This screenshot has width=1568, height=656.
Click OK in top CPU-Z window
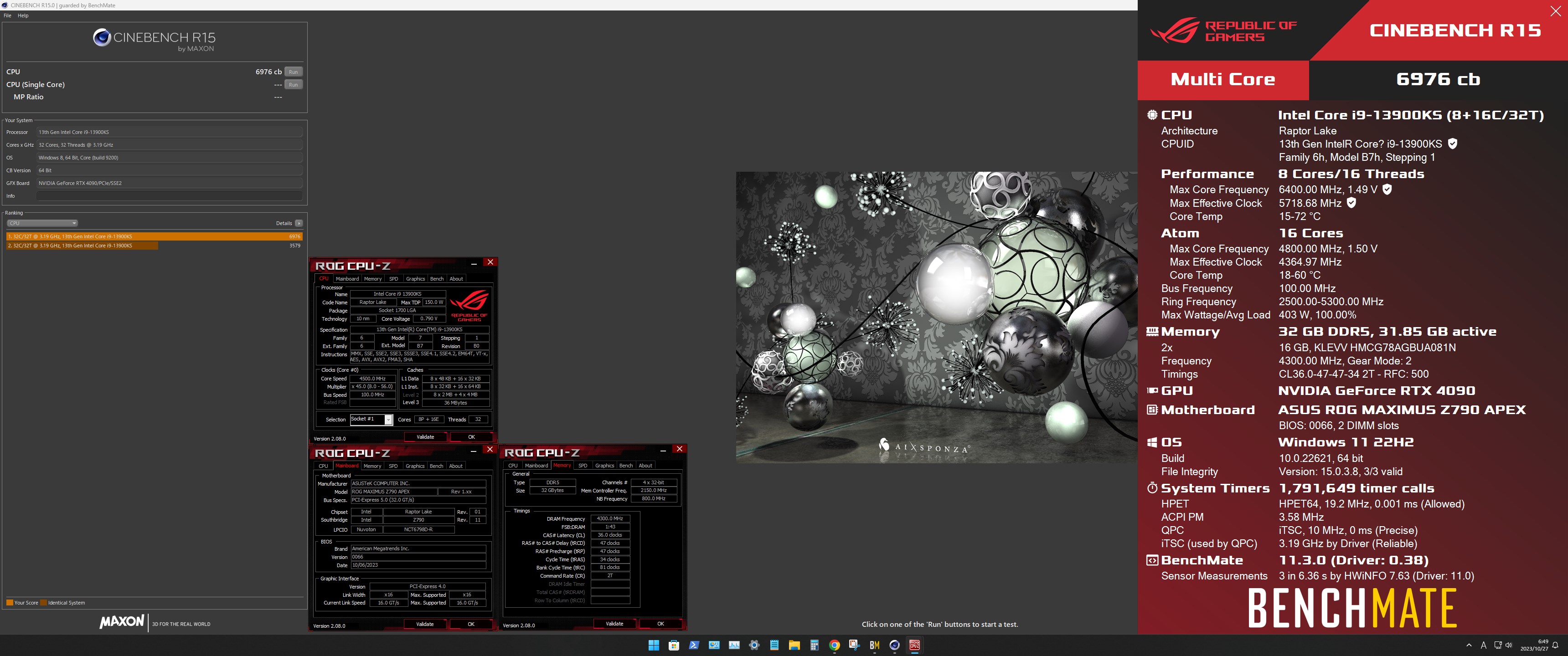coord(471,437)
